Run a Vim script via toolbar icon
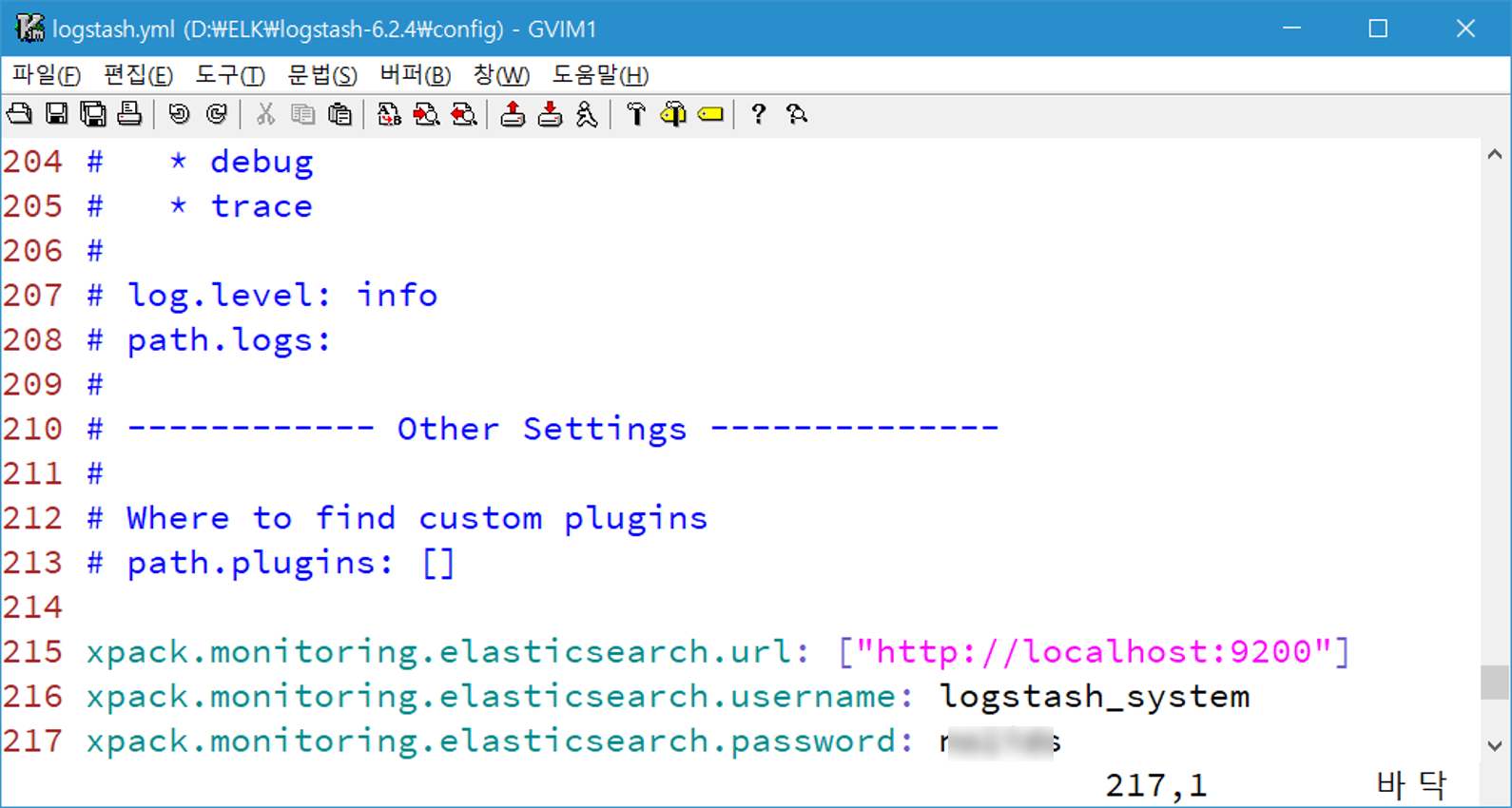 point(587,114)
